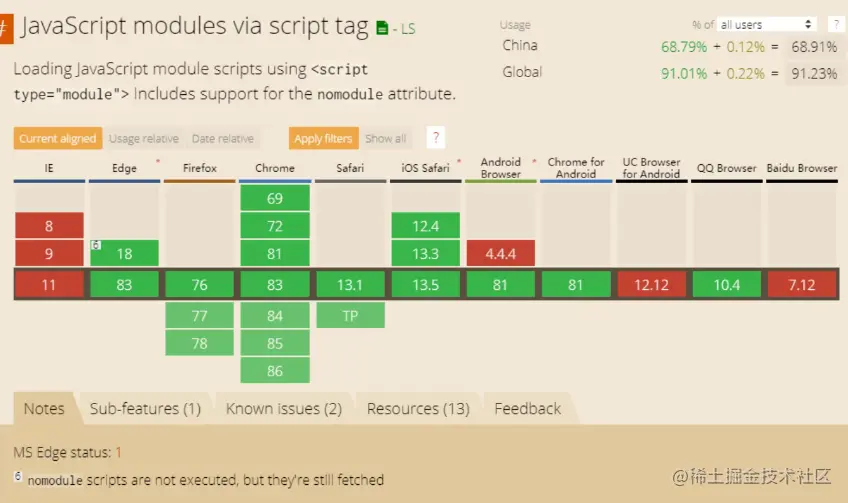Image resolution: width=848 pixels, height=503 pixels.
Task: Open the Known issues (2) tab
Action: pyautogui.click(x=284, y=408)
